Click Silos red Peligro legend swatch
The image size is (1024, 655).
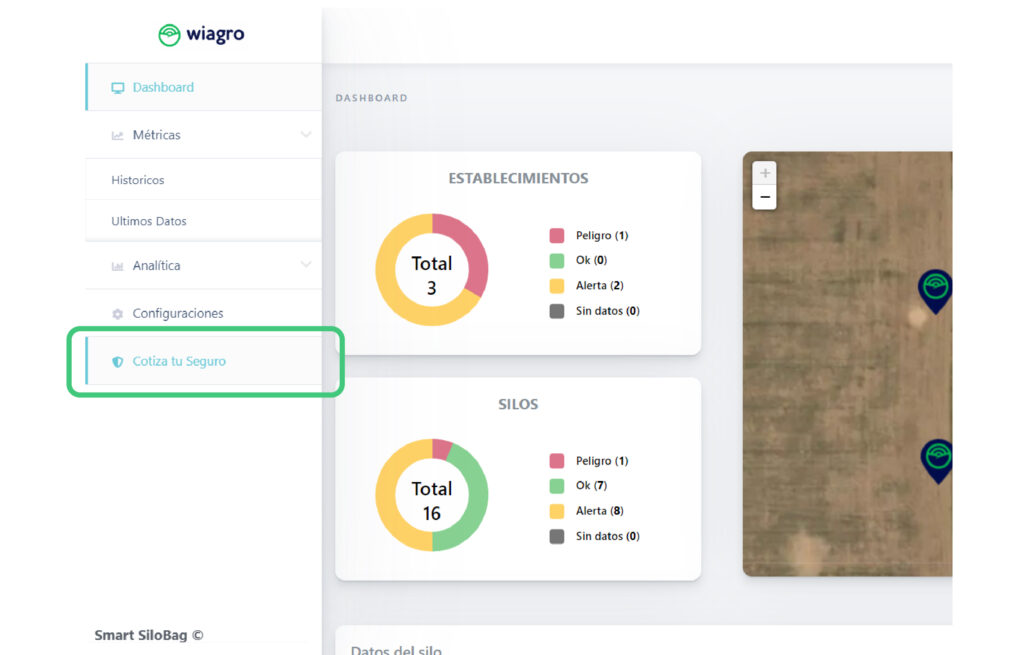point(557,461)
